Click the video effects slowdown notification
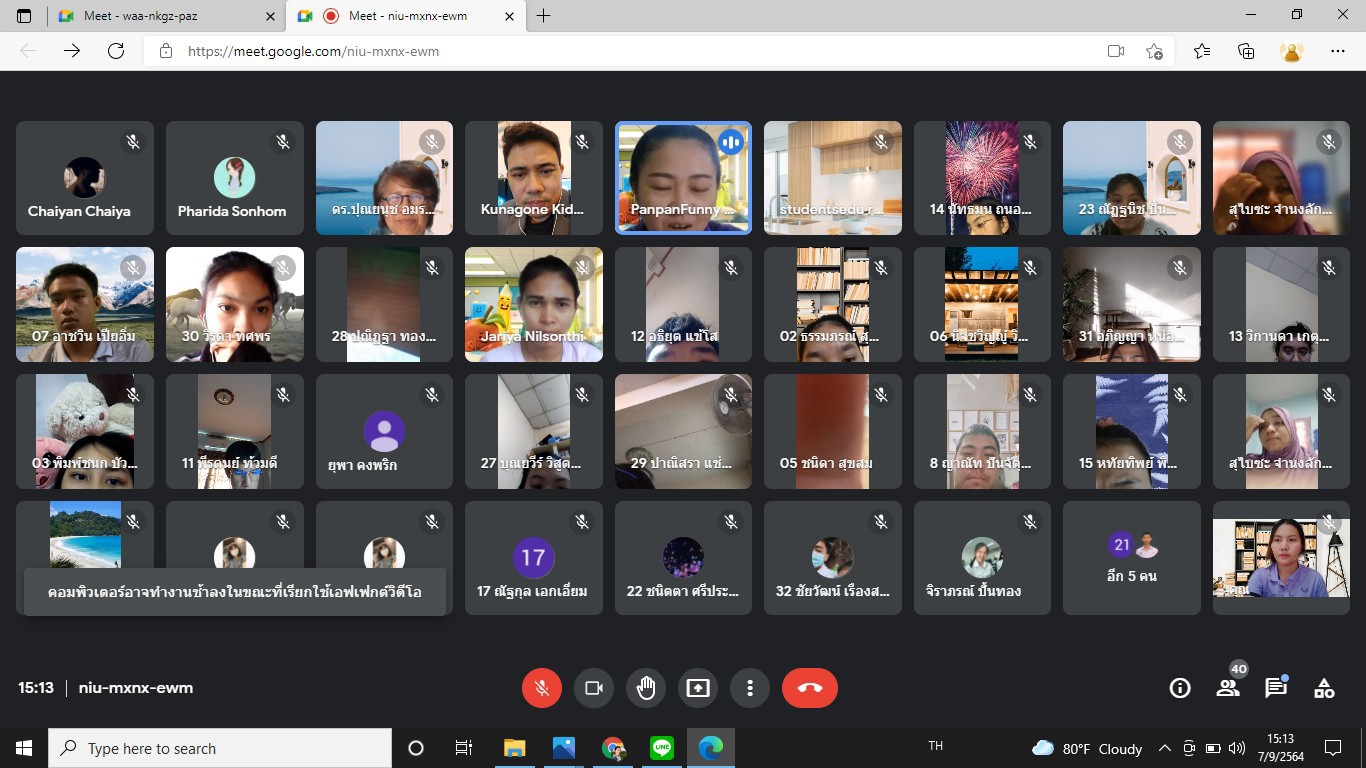 click(x=235, y=592)
